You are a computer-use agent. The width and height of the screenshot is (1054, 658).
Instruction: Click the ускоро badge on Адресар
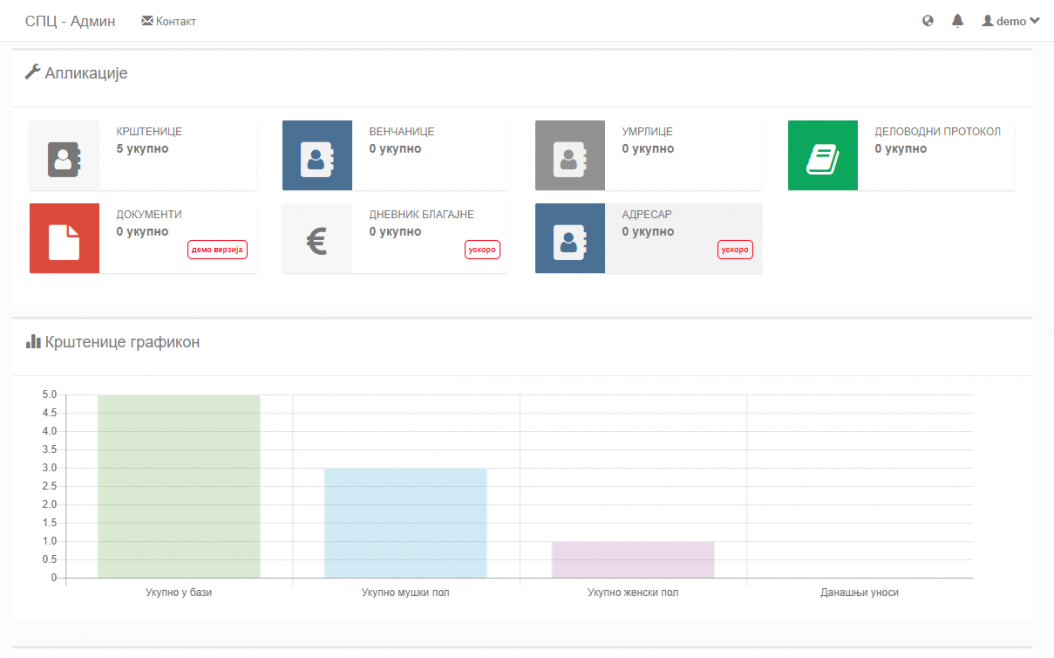735,249
